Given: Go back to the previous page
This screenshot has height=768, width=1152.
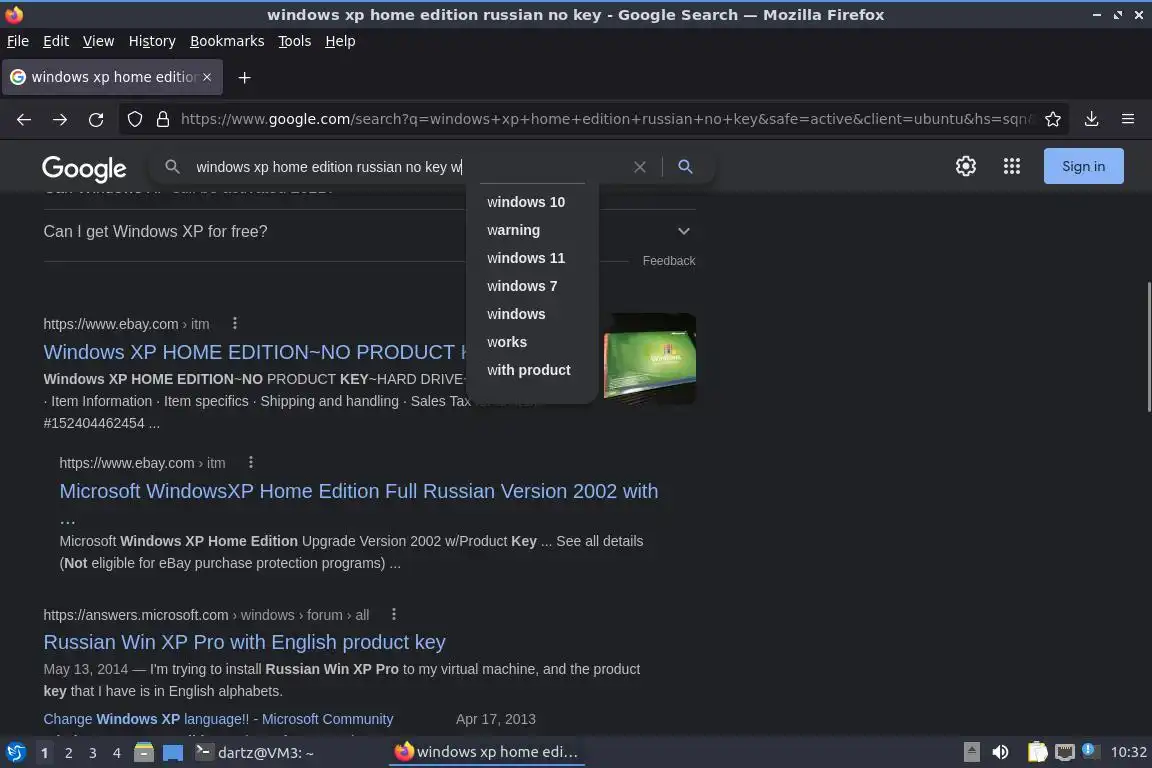Looking at the screenshot, I should [x=24, y=119].
